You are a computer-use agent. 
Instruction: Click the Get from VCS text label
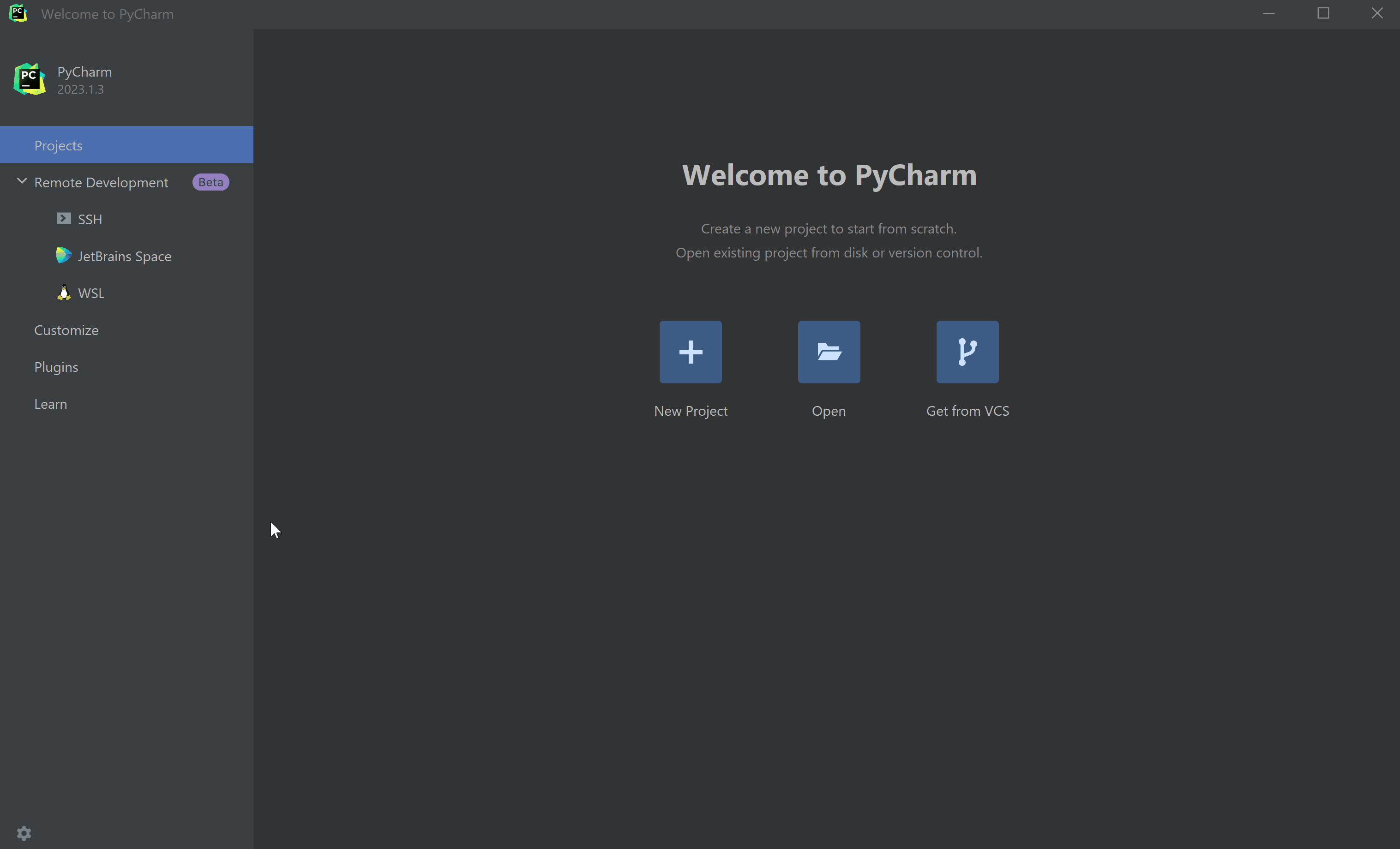point(967,411)
